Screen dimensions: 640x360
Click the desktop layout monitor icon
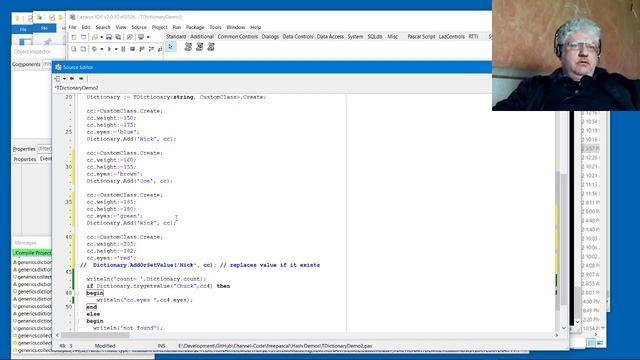(x=141, y=37)
